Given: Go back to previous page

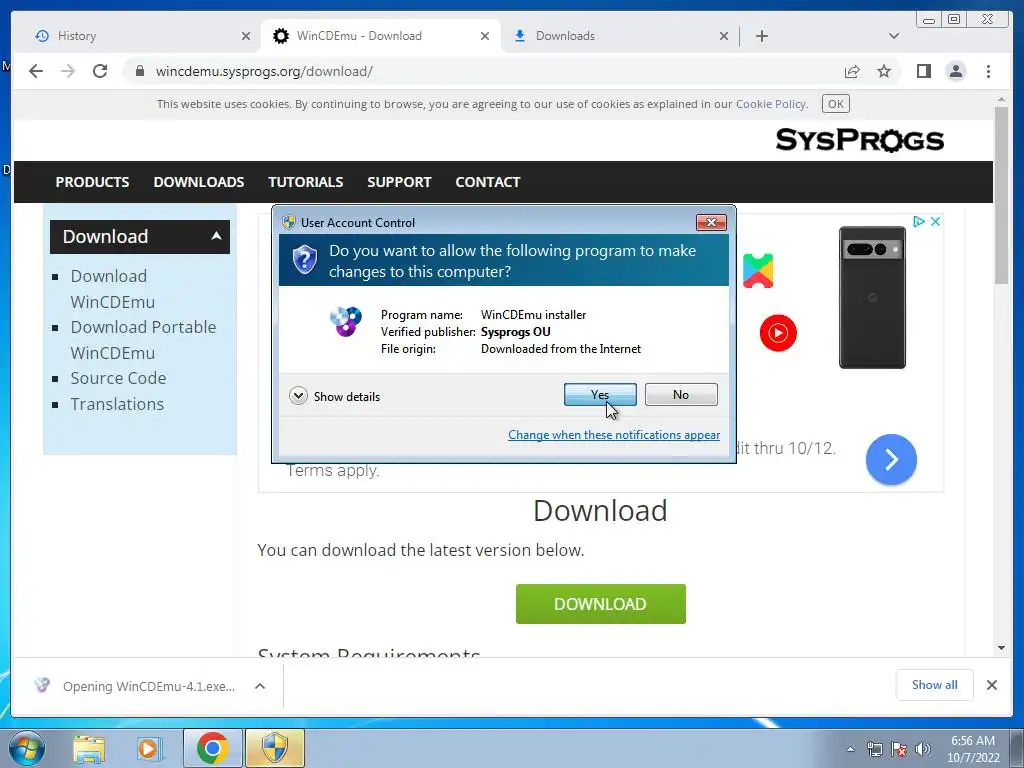Looking at the screenshot, I should pyautogui.click(x=36, y=71).
